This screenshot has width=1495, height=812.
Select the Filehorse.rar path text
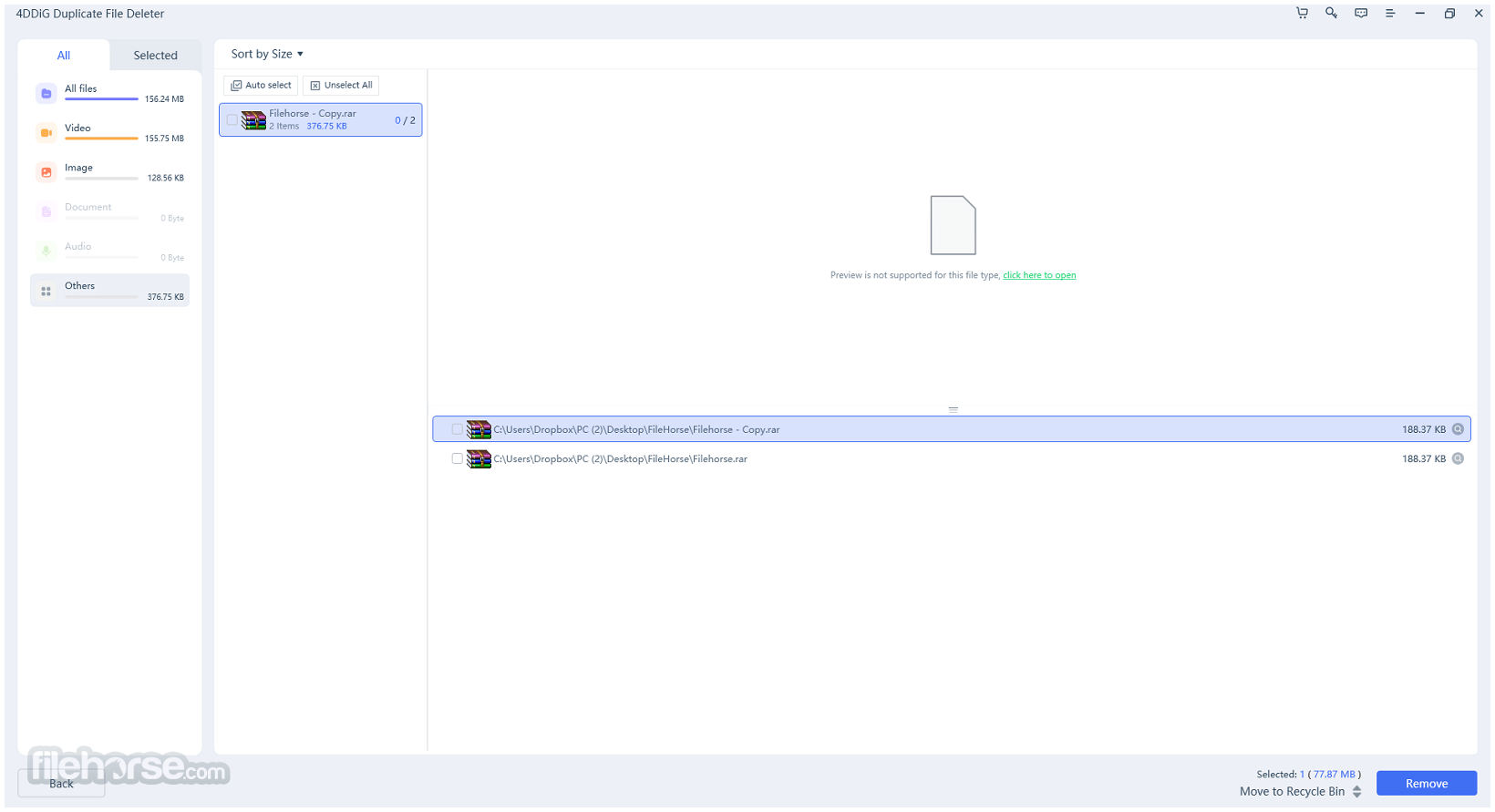[620, 458]
